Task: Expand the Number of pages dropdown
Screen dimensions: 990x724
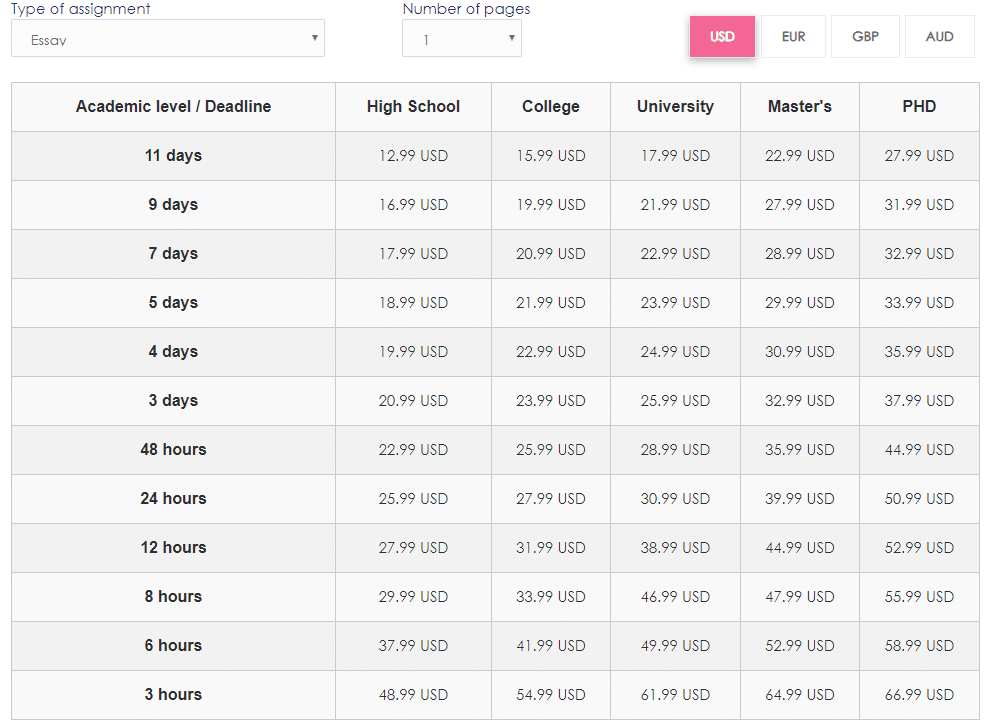Action: point(462,39)
